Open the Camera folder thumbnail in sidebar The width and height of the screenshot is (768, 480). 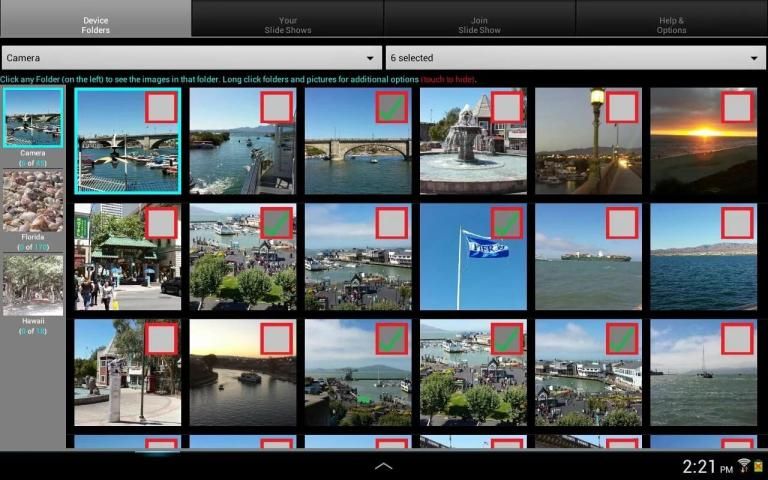tap(33, 117)
